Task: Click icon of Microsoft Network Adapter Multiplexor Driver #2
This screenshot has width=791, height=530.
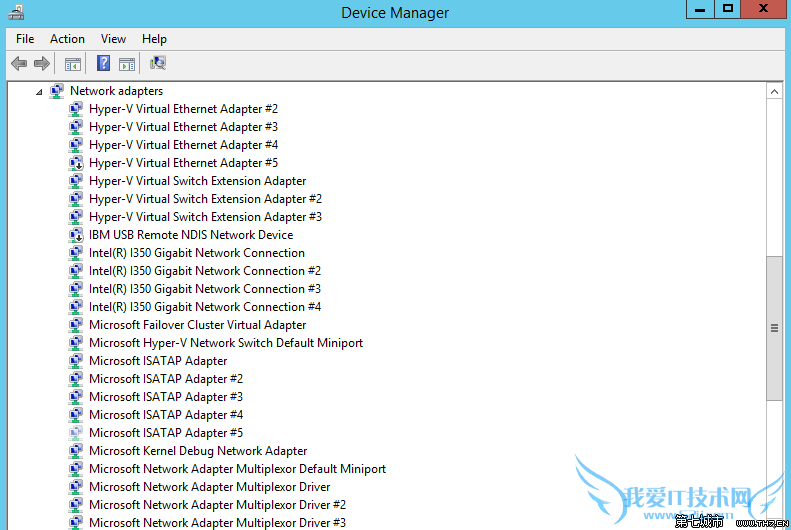Action: tap(76, 505)
